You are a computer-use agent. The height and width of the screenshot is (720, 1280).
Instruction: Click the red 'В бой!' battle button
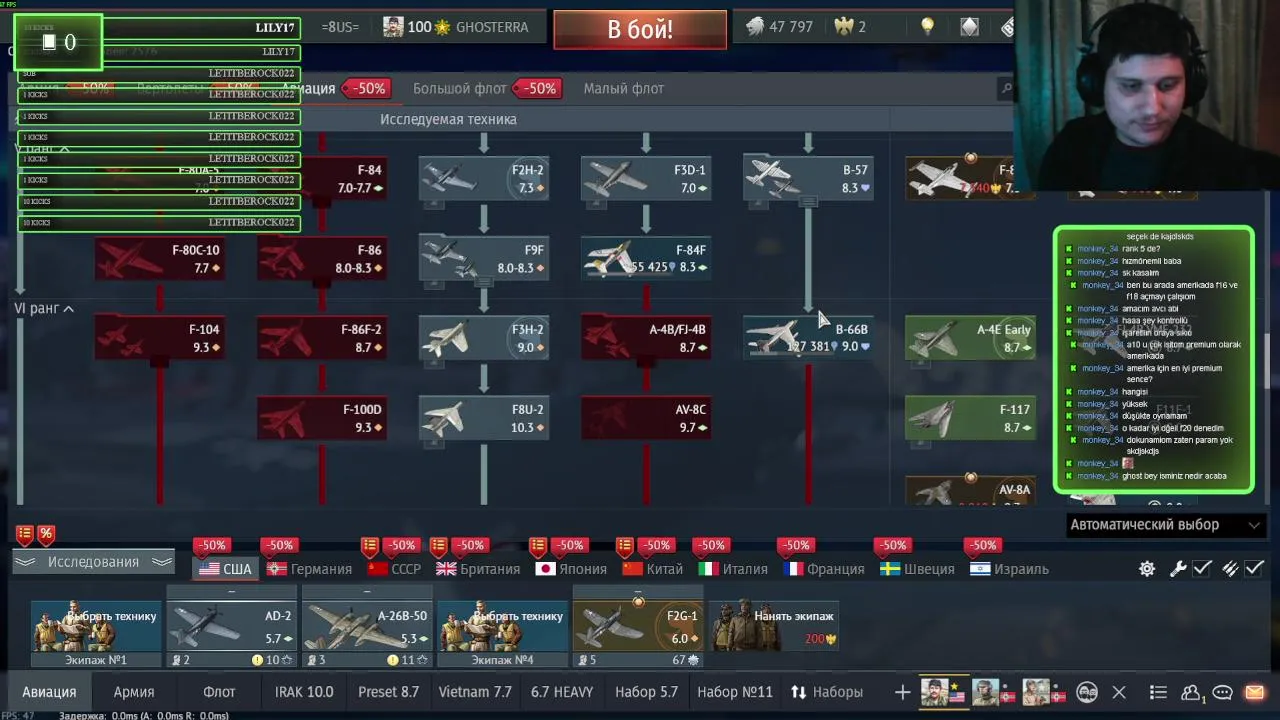tap(640, 29)
